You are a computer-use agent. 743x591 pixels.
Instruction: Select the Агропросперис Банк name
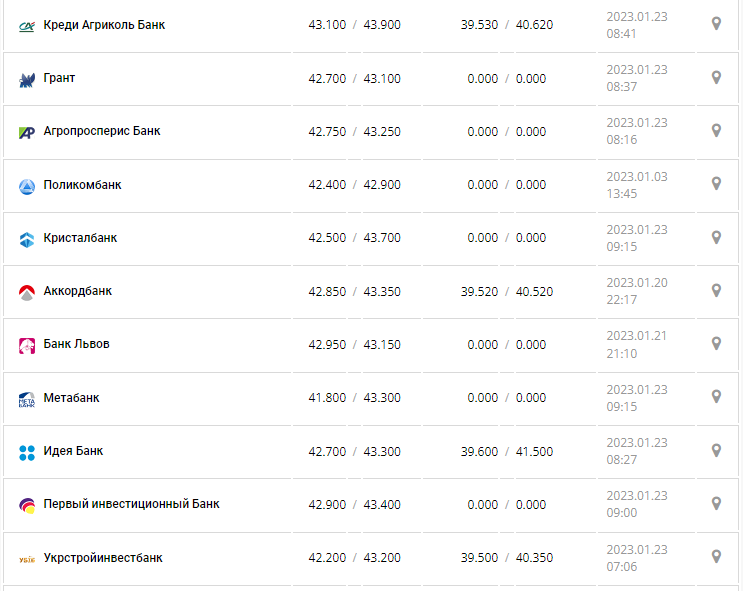(x=102, y=131)
